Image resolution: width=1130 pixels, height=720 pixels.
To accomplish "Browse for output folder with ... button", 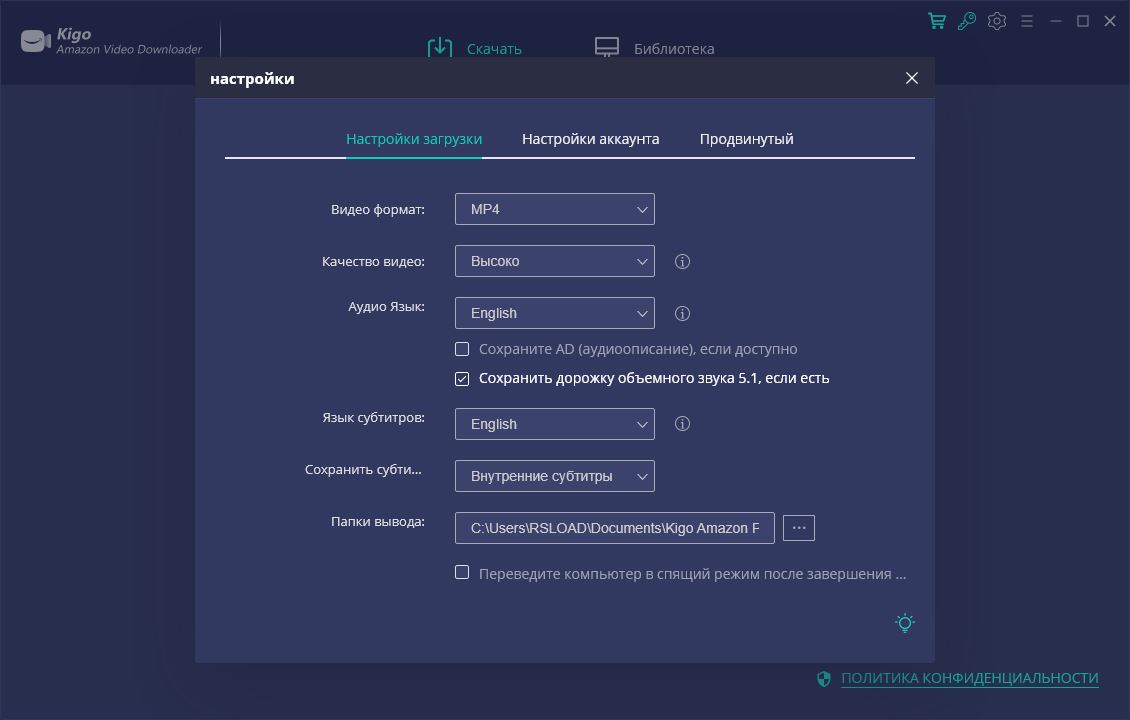I will [x=798, y=527].
